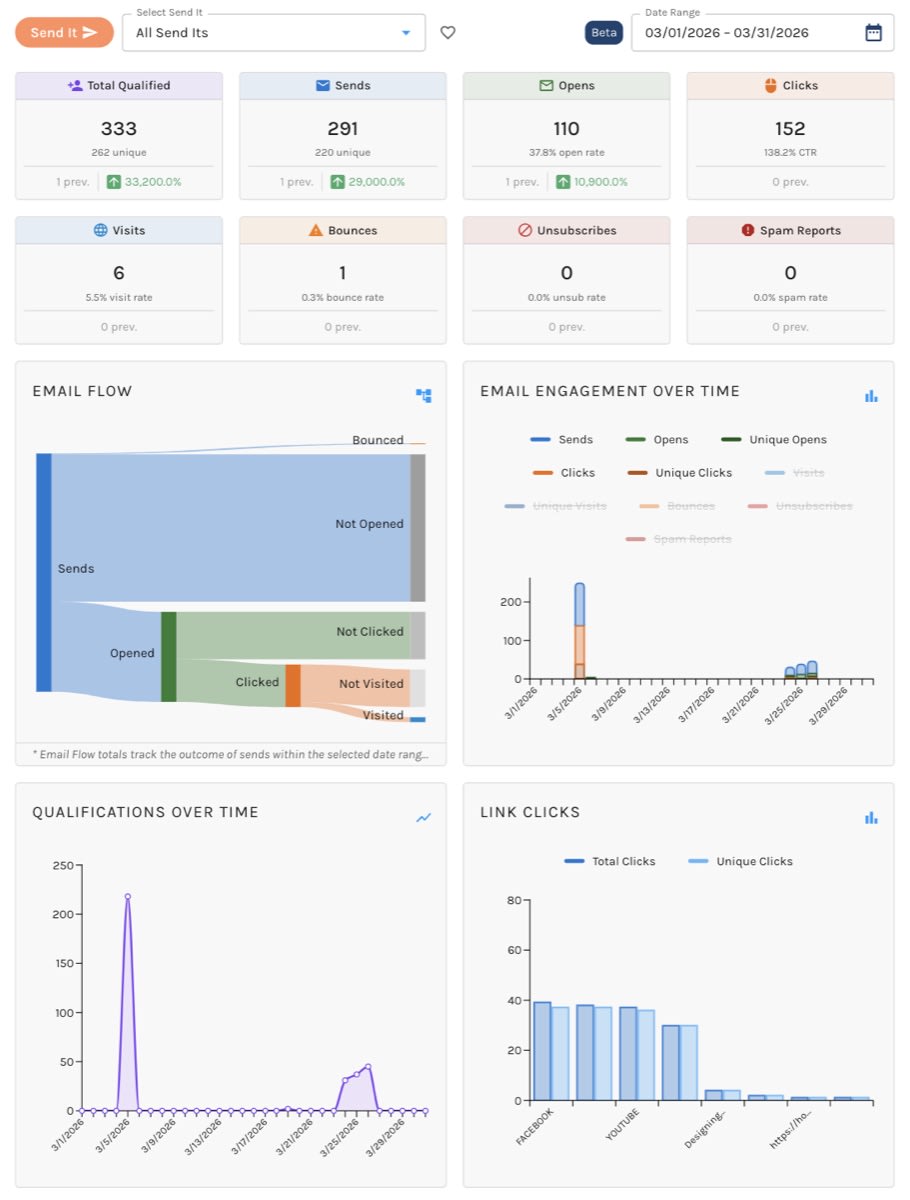The height and width of the screenshot is (1200, 910).
Task: Click the green up arrow in Sends card
Action: [337, 182]
